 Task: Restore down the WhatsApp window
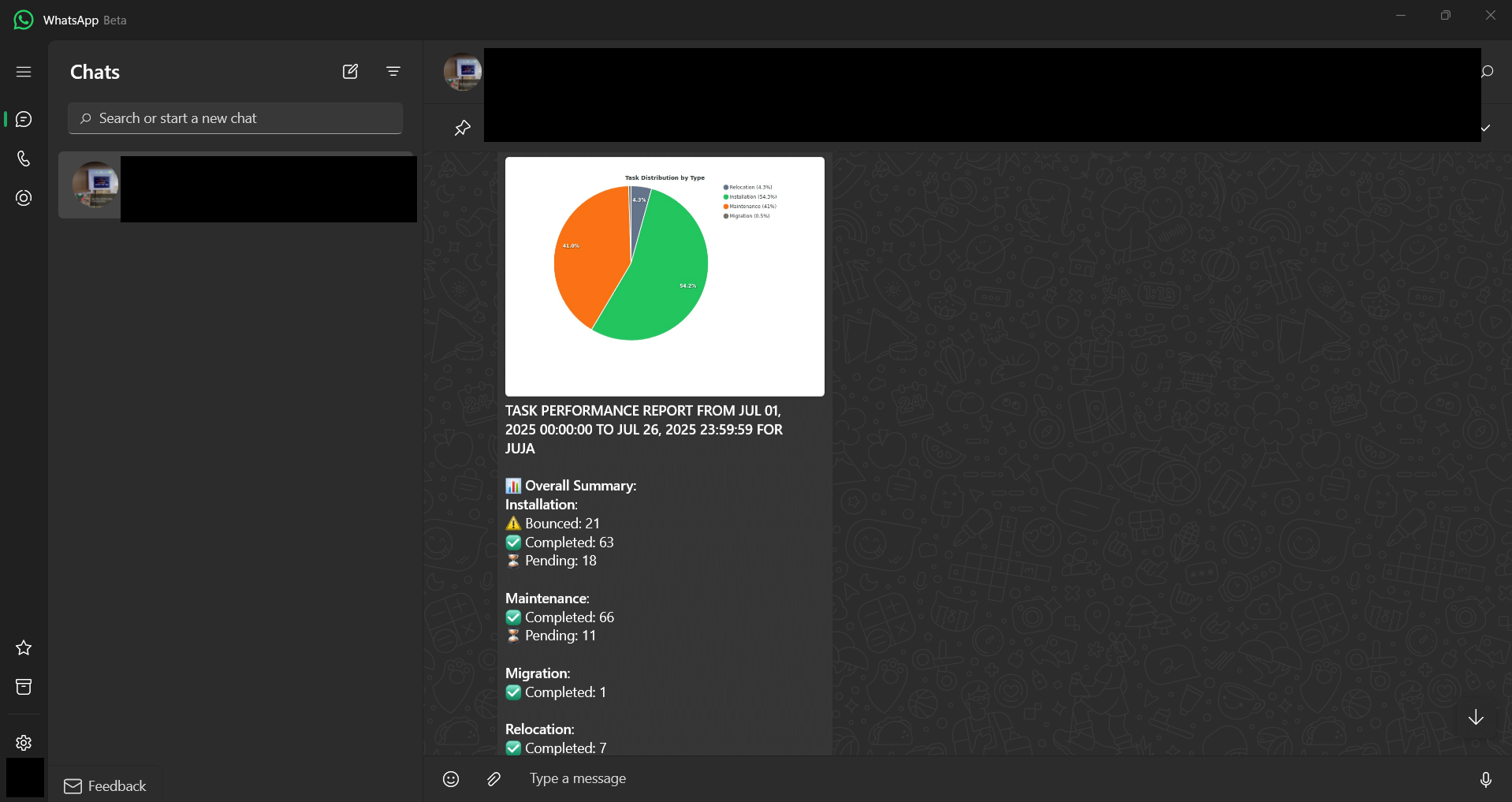pos(1445,15)
